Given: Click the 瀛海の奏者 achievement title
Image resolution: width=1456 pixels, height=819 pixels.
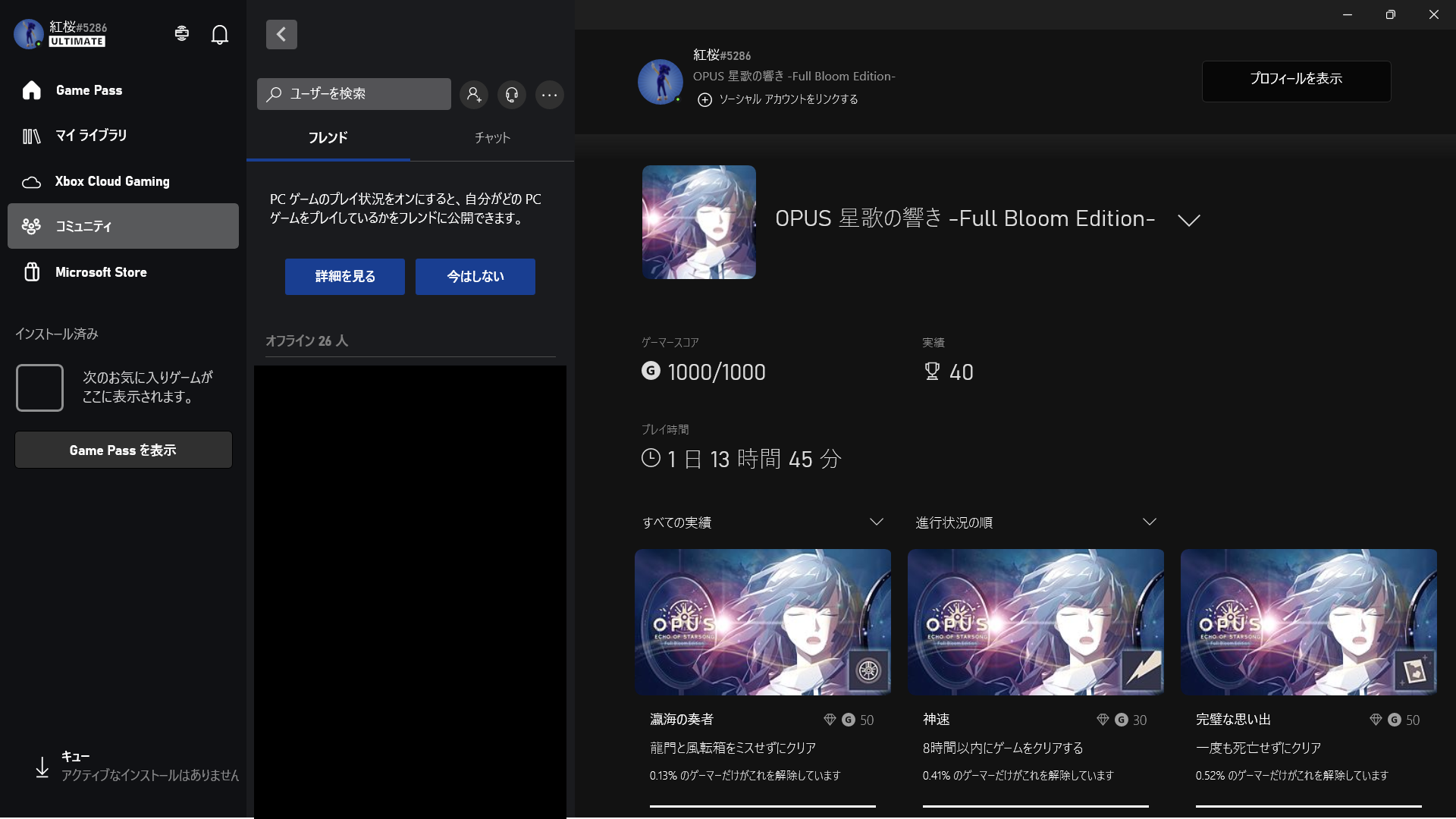Looking at the screenshot, I should point(682,719).
